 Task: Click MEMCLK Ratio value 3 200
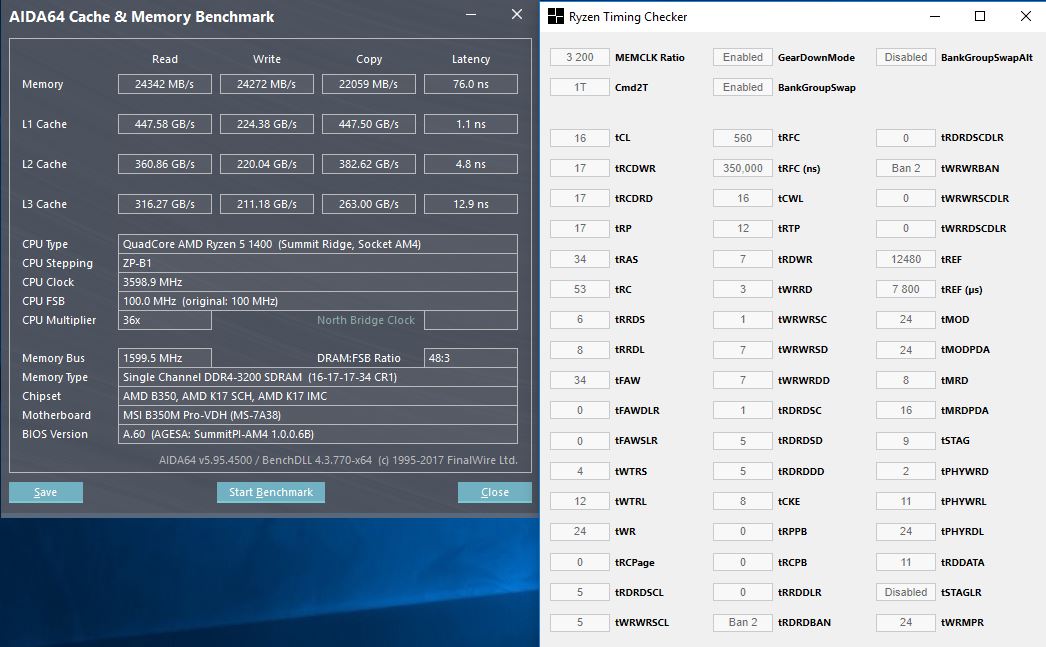(x=580, y=57)
